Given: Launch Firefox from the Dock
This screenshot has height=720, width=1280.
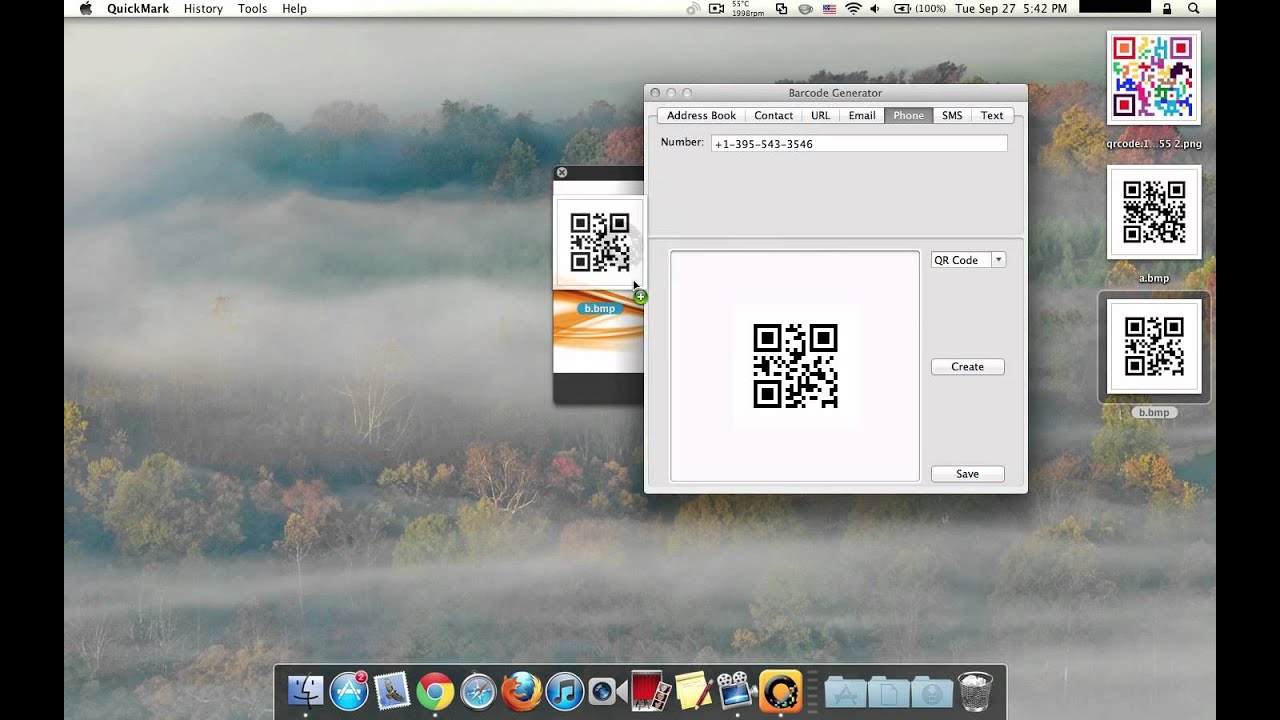Looking at the screenshot, I should (521, 691).
